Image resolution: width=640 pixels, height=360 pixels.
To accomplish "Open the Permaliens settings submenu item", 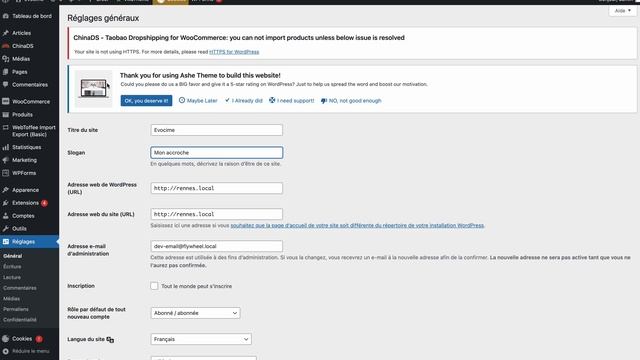I will tap(16, 309).
